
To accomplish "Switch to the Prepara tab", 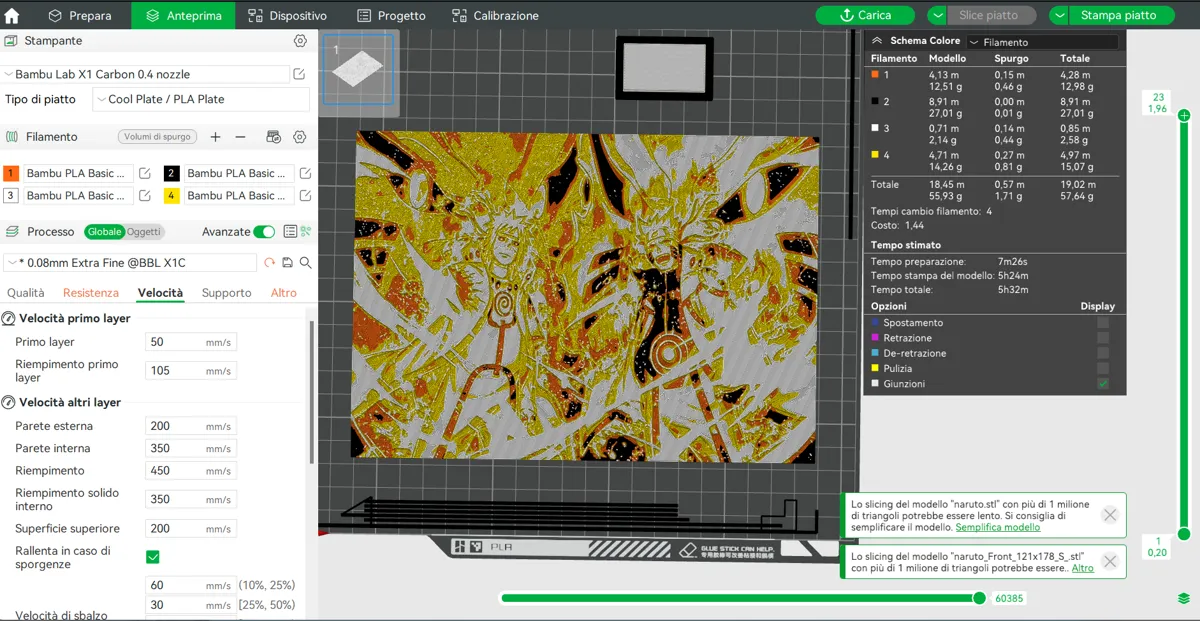I will (79, 15).
